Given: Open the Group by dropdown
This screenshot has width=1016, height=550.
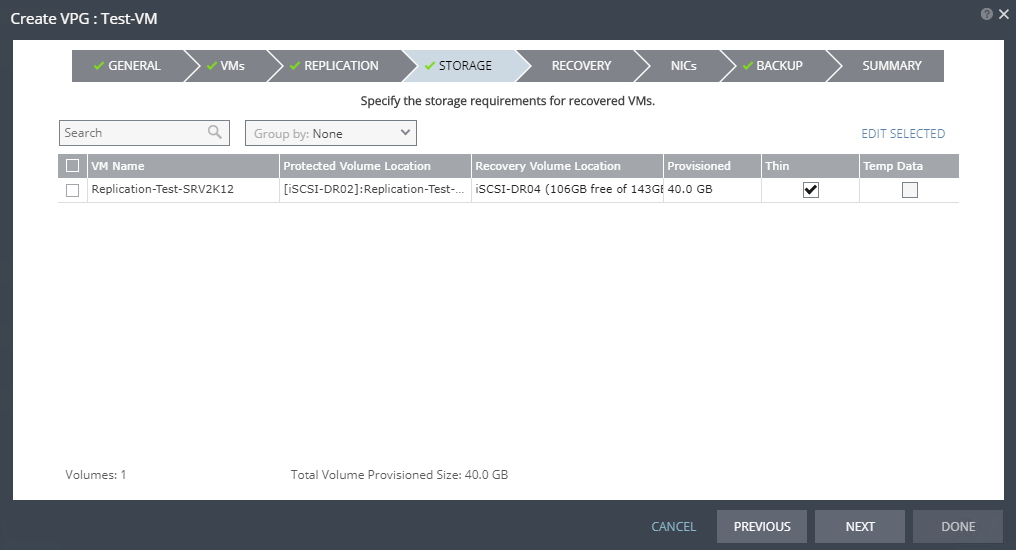Looking at the screenshot, I should click(x=331, y=133).
